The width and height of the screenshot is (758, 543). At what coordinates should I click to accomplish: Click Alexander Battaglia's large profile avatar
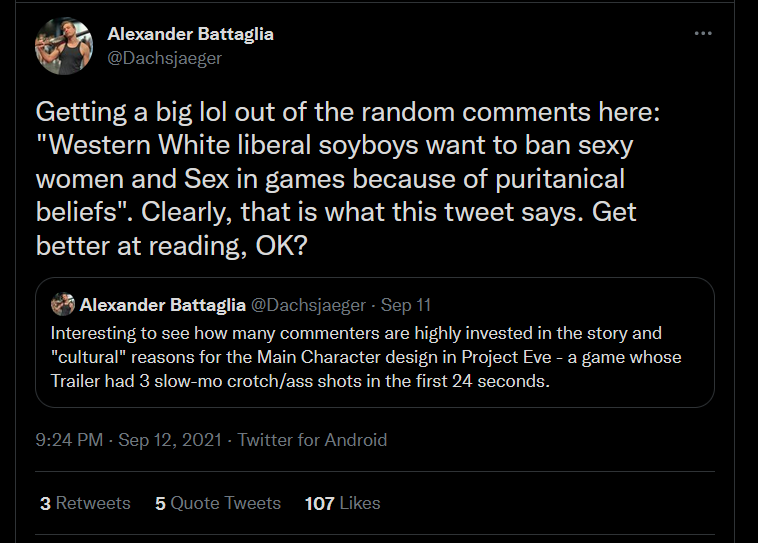click(x=64, y=46)
